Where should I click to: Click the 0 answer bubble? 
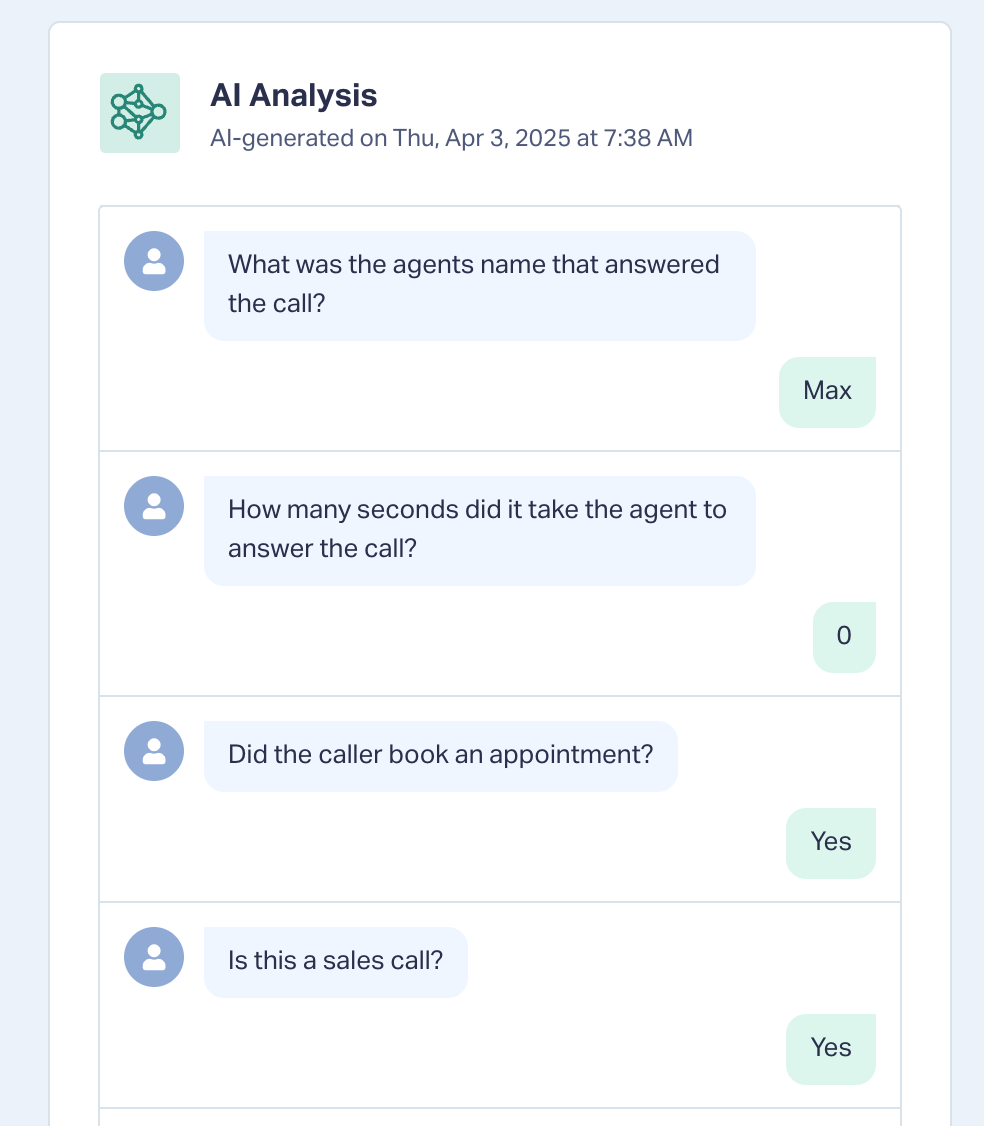point(844,637)
